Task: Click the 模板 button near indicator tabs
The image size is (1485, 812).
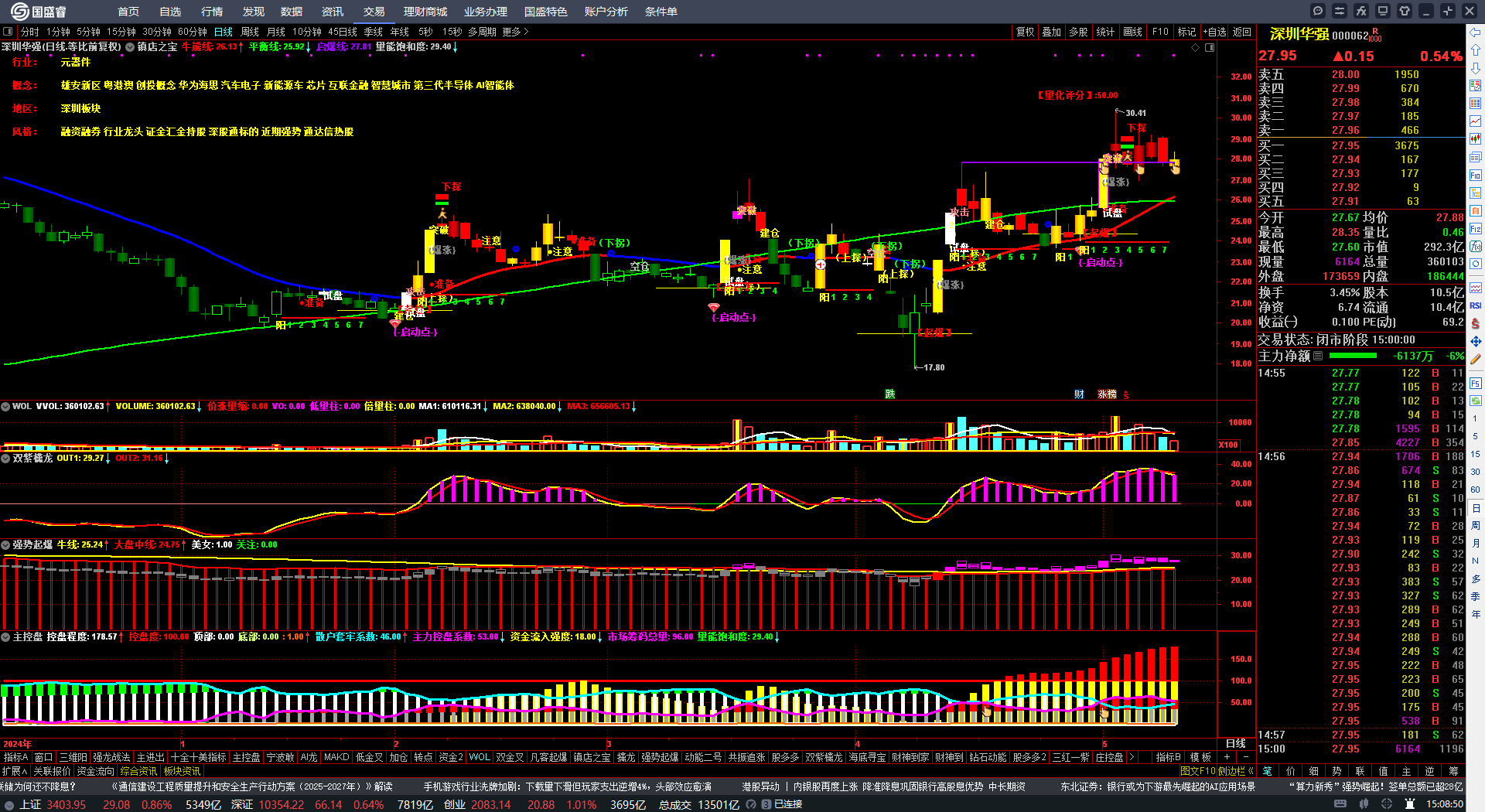Action: (x=1200, y=757)
